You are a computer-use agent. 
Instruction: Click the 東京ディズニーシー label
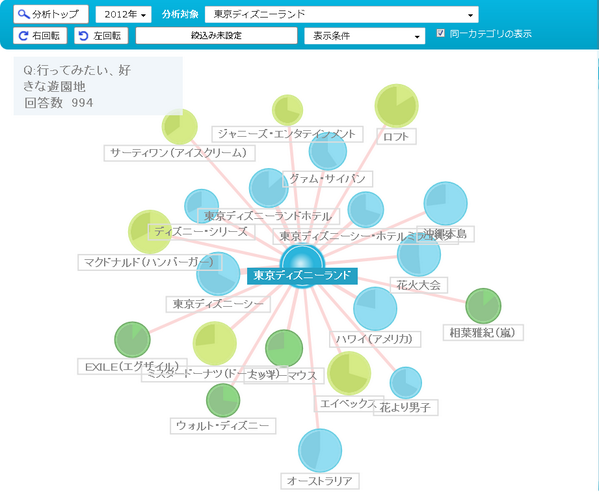tap(218, 304)
